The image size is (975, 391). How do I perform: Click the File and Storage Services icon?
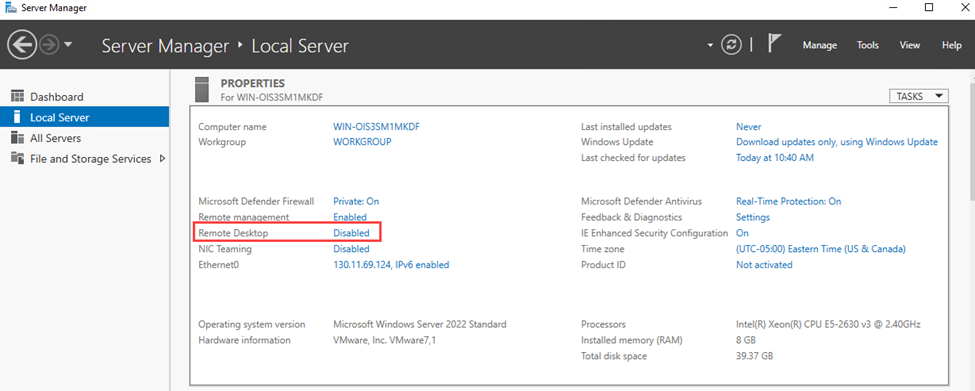point(17,159)
